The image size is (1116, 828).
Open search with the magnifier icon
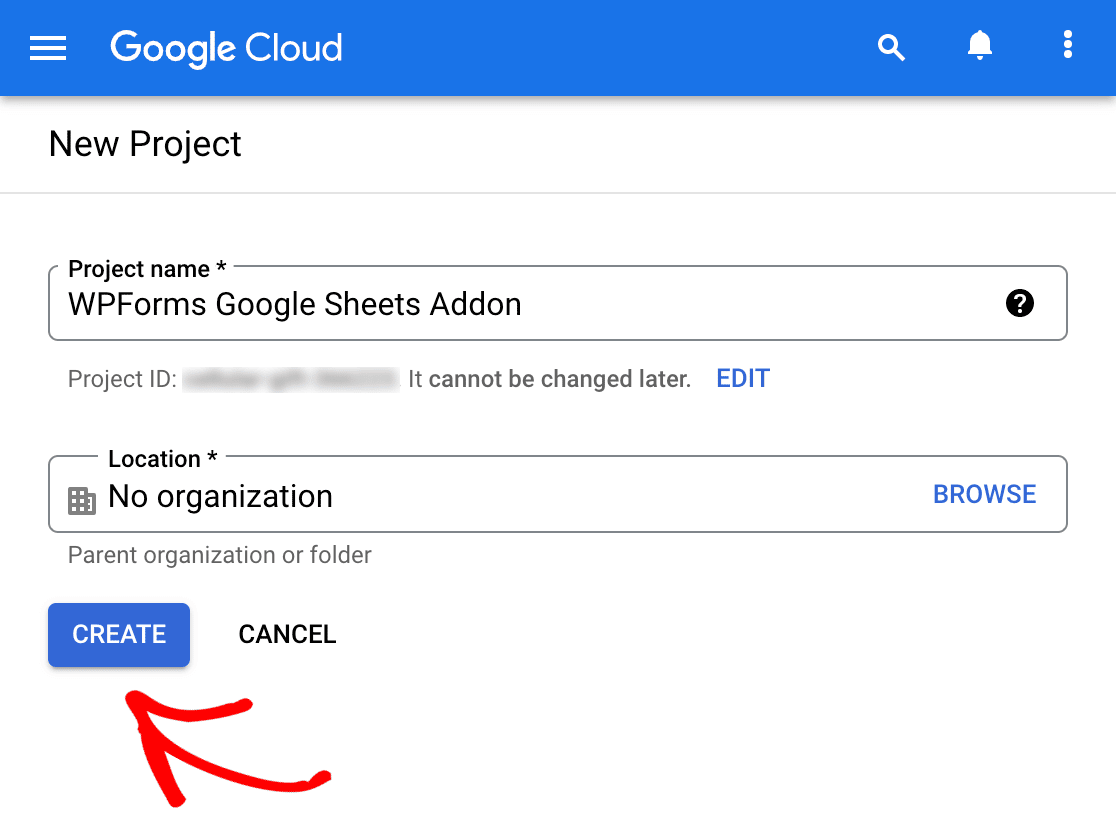click(x=890, y=48)
